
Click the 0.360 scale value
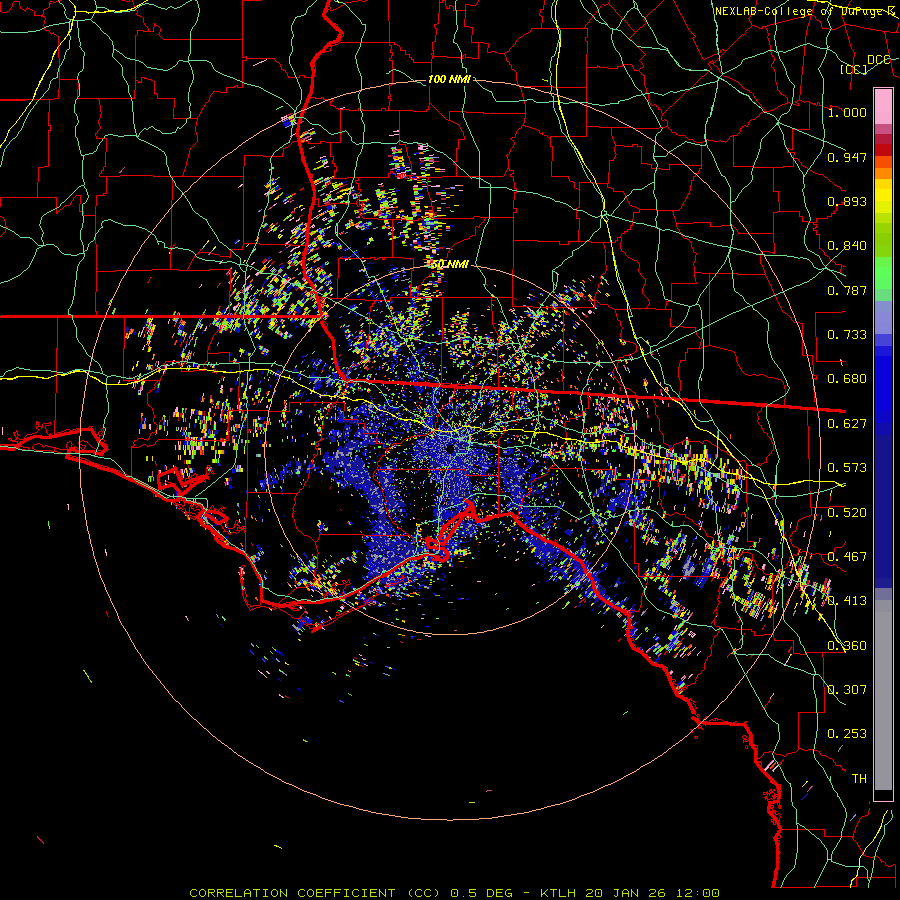[847, 646]
